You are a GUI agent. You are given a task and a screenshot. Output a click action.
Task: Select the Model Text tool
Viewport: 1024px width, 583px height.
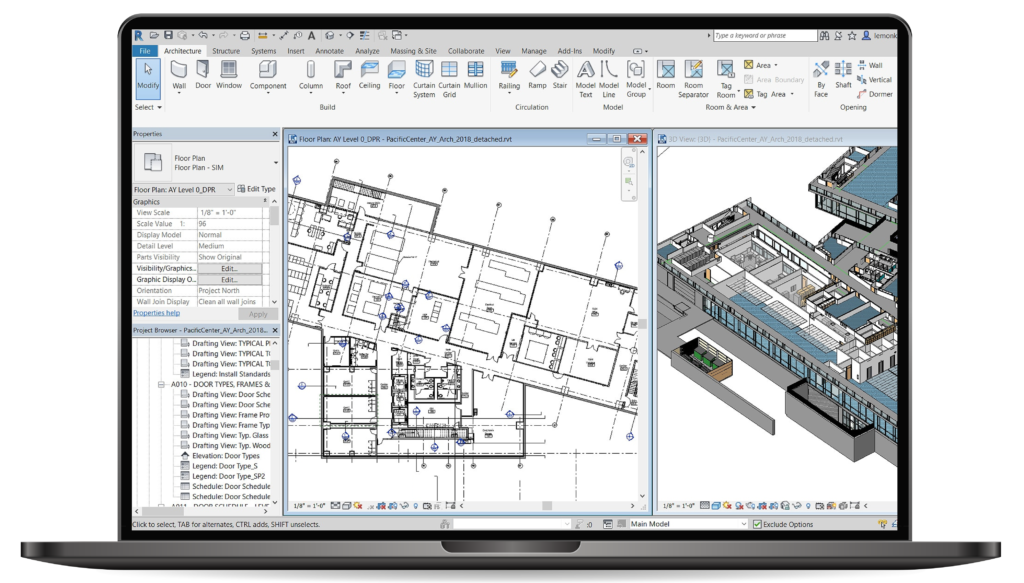tap(586, 76)
